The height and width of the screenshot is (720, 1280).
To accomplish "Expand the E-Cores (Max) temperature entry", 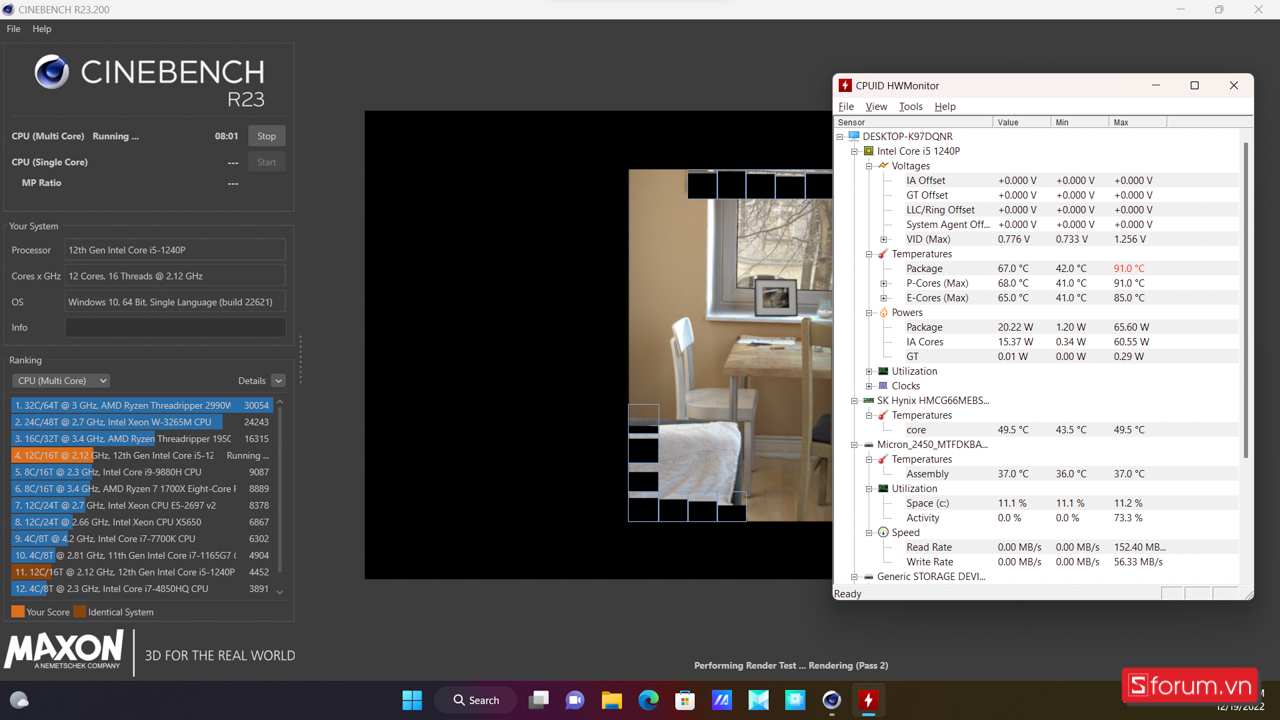I will click(884, 298).
